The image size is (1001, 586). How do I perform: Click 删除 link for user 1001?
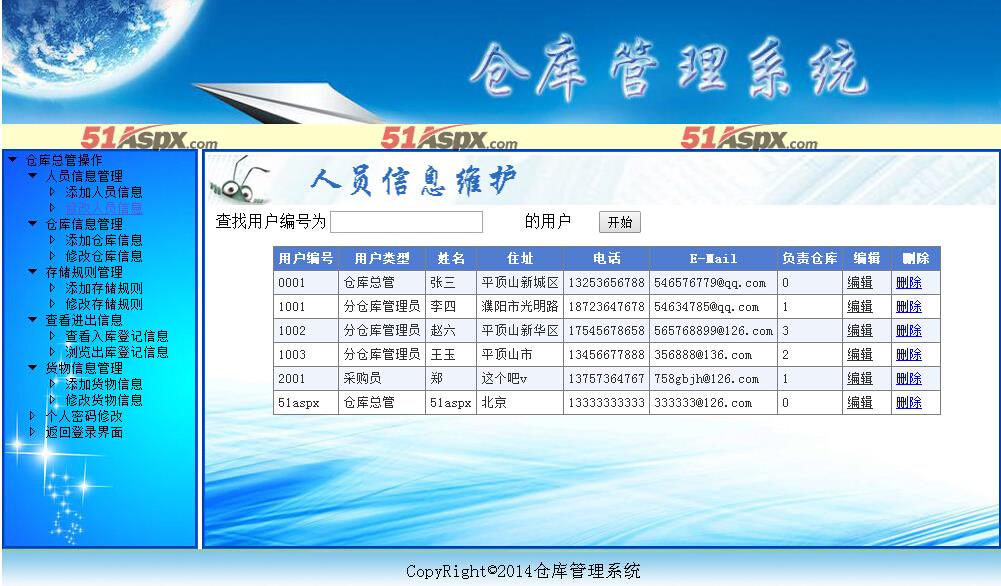tap(908, 307)
